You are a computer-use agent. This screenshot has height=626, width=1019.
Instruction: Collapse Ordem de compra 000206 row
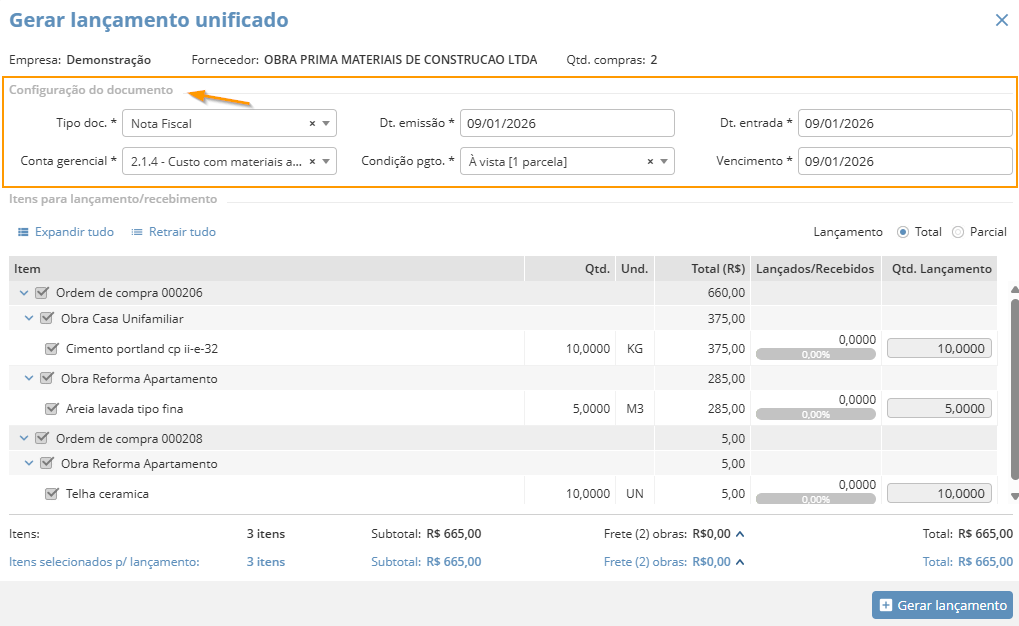(23, 293)
